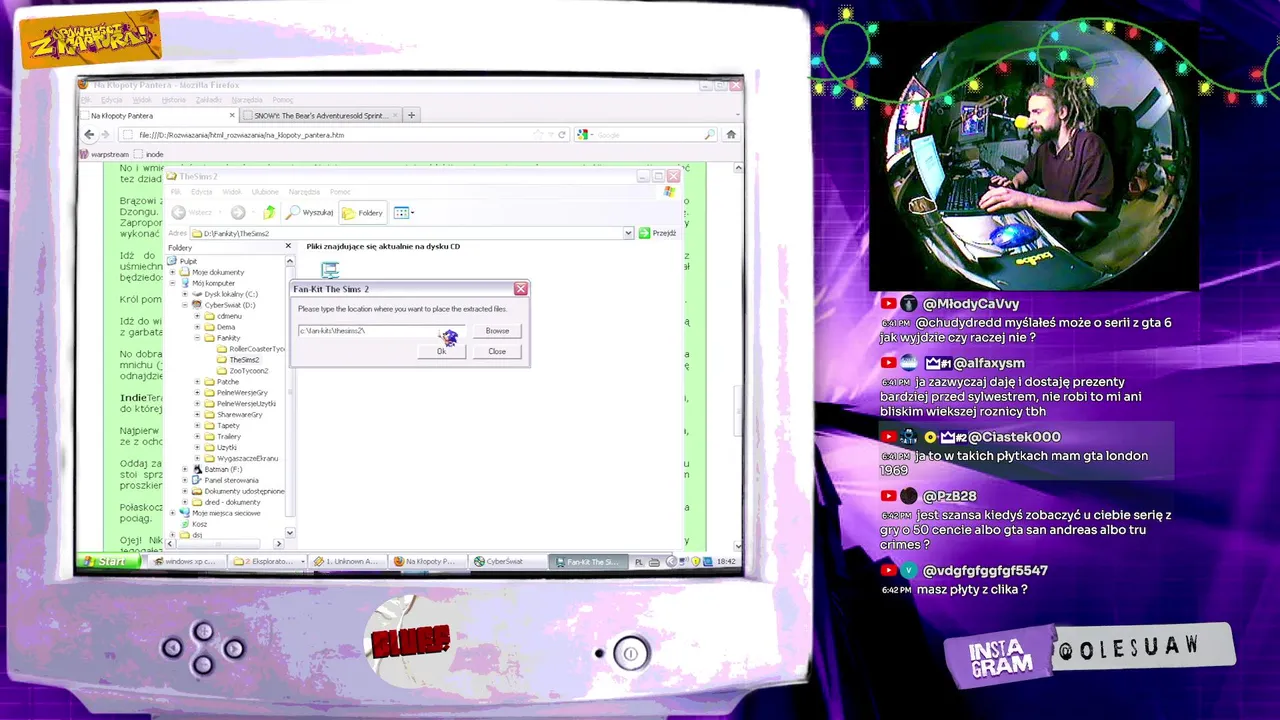The image size is (1280, 720).
Task: Toggle the Foldery button in the explorer toolbar
Action: 362,212
